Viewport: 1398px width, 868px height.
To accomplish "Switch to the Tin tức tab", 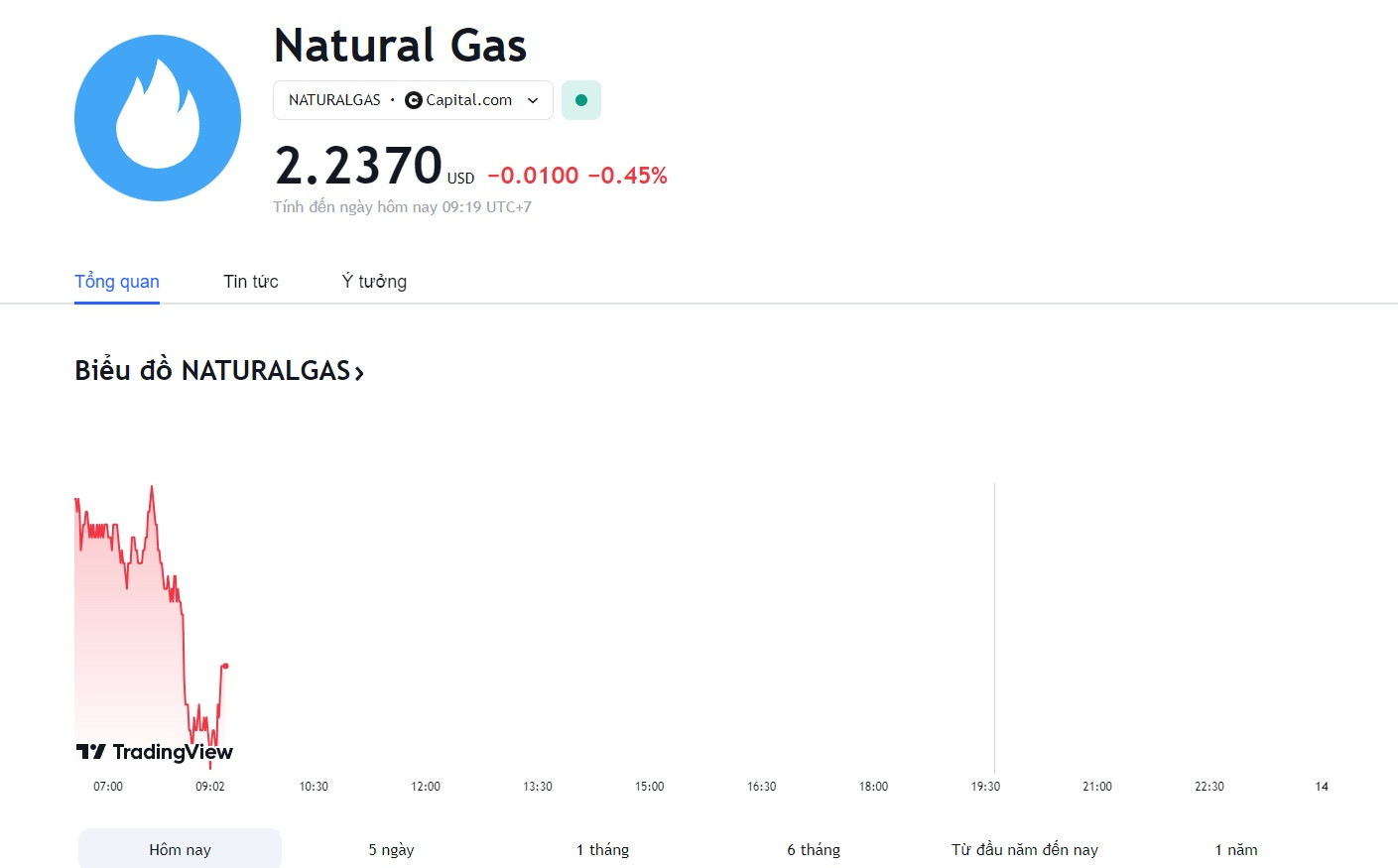I will pyautogui.click(x=251, y=282).
